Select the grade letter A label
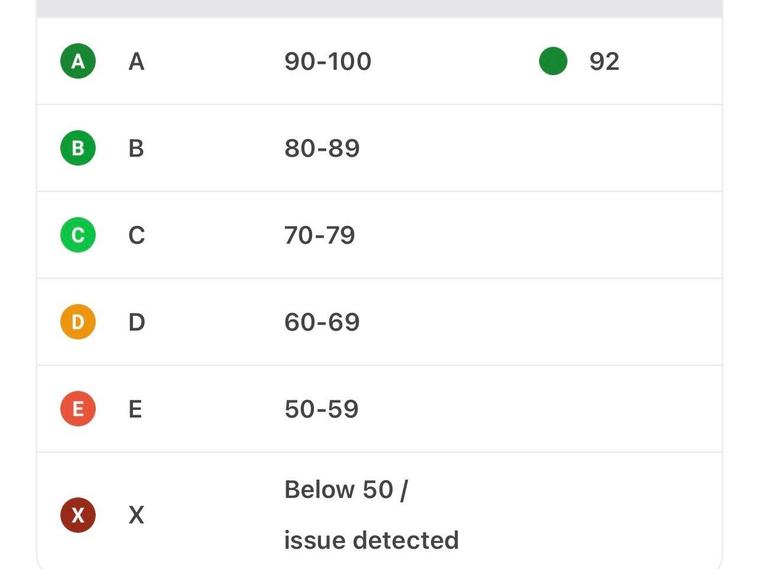Screen dimensions: 759x569 click(x=136, y=61)
